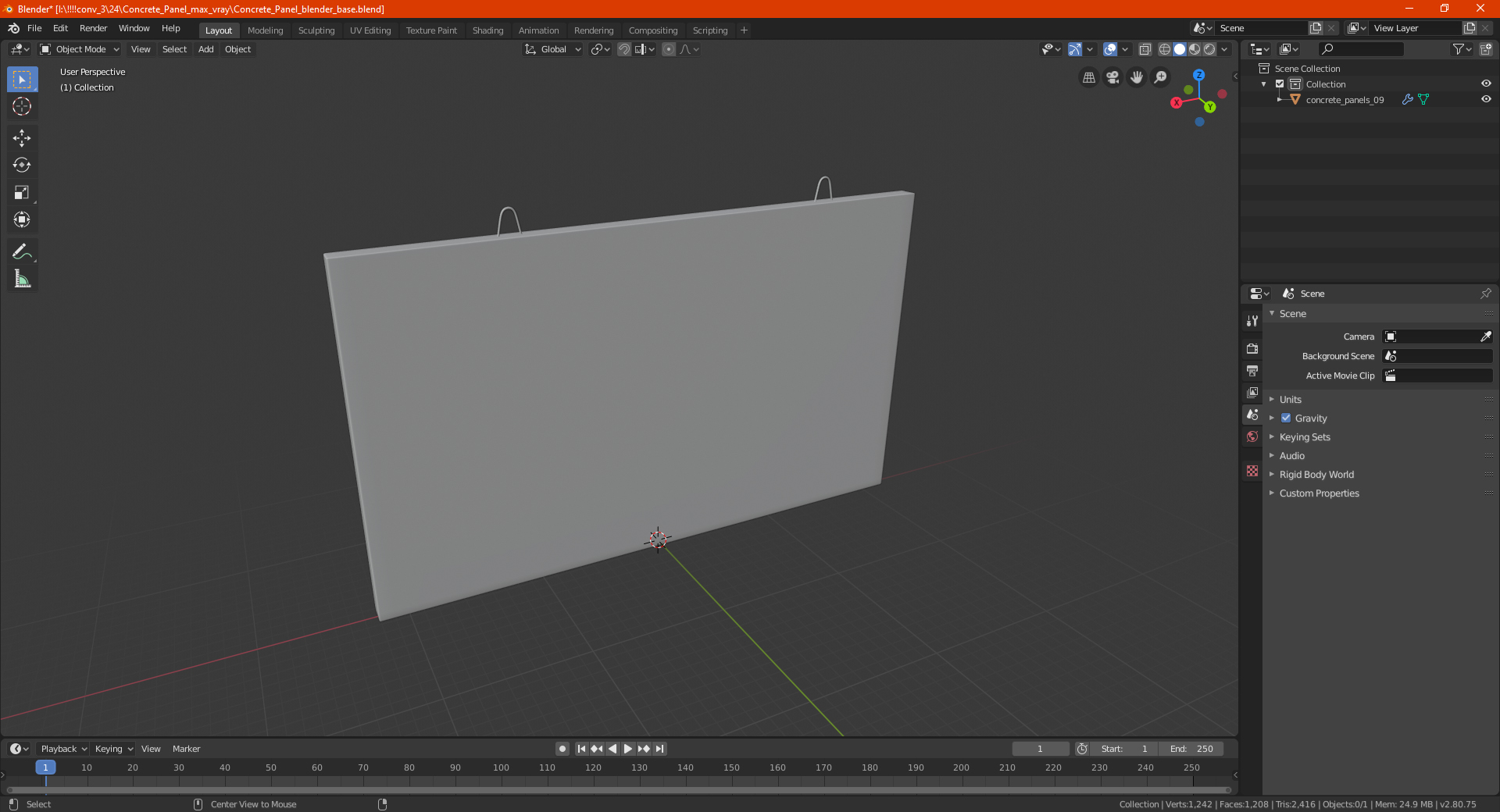Switch to wireframe viewport shading

1165,49
